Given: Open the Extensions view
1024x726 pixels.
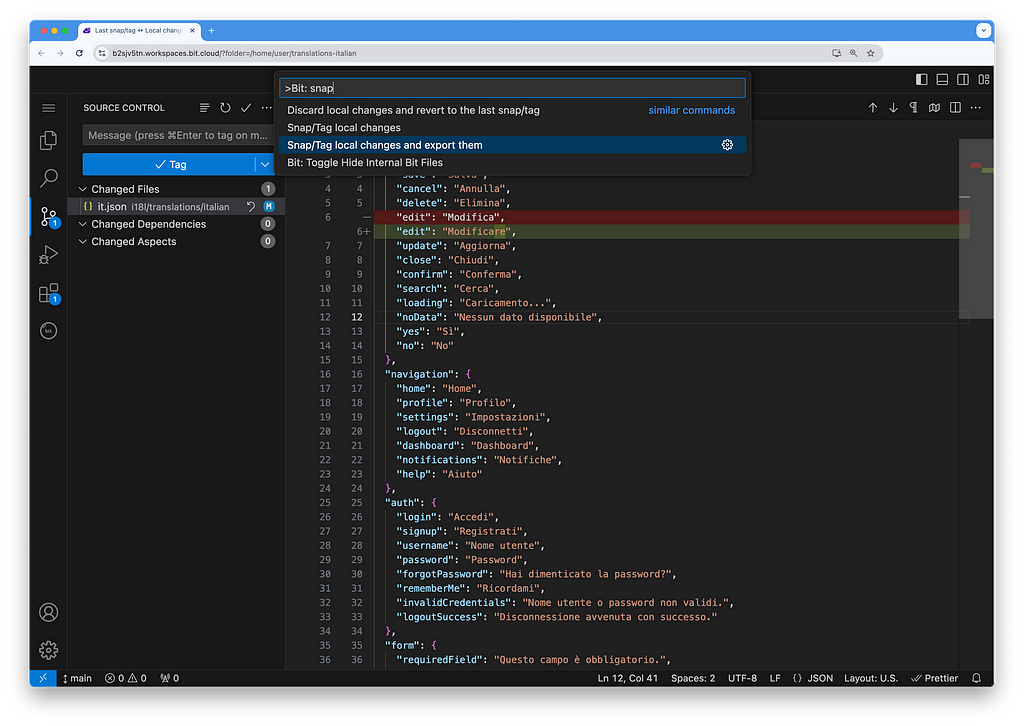Looking at the screenshot, I should (x=48, y=293).
